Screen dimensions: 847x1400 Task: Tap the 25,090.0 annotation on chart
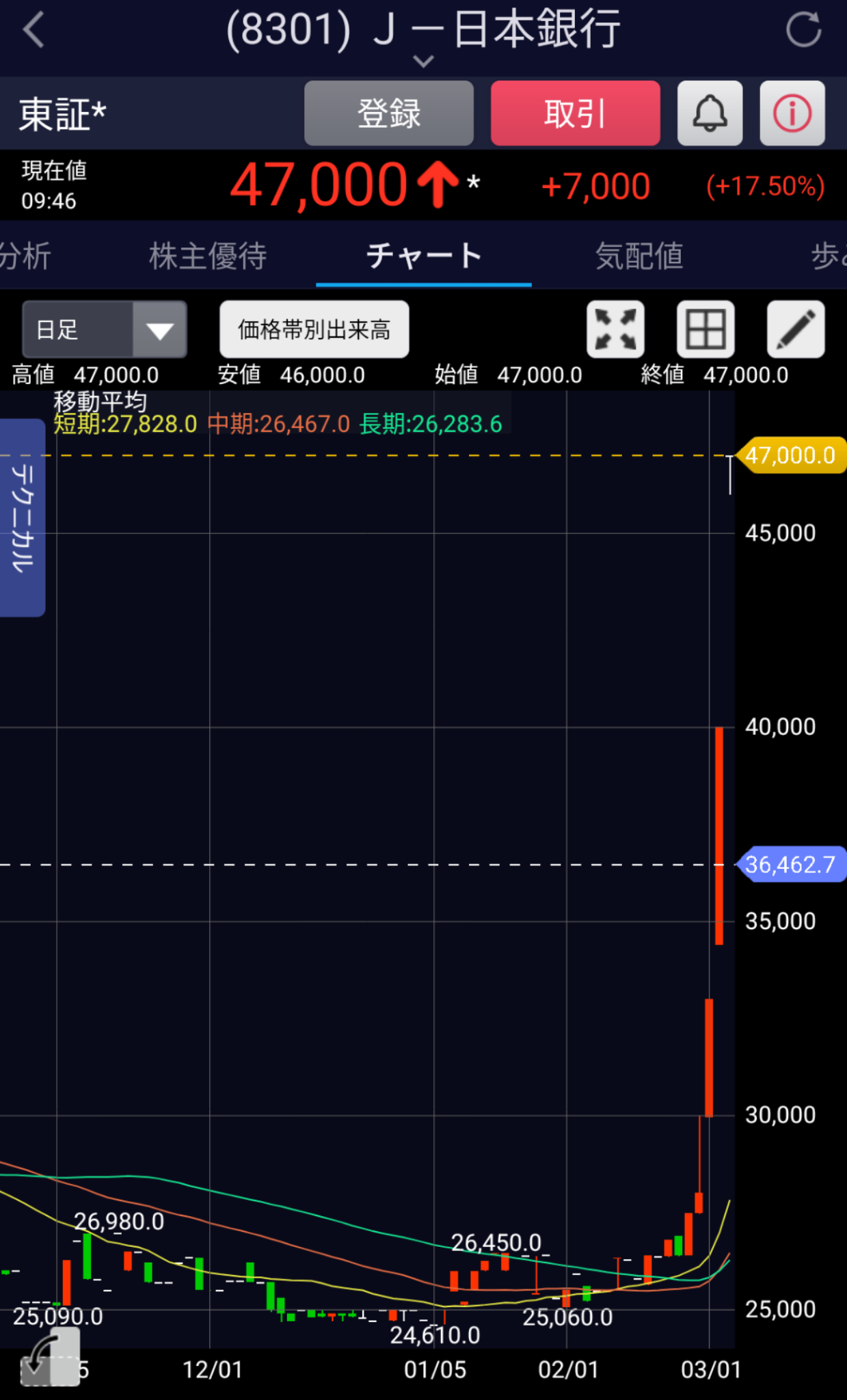pos(58,1317)
